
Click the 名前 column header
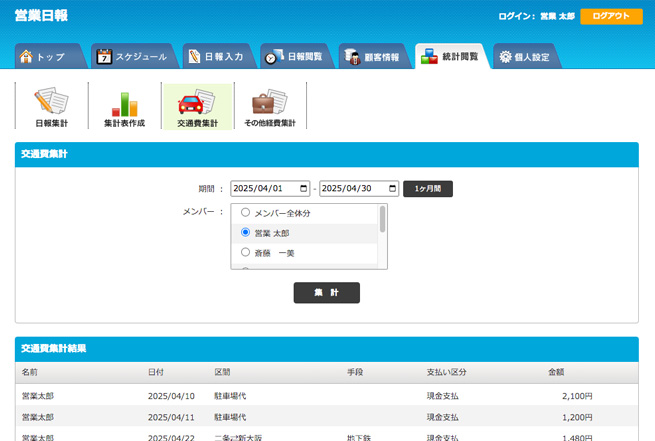(x=30, y=372)
